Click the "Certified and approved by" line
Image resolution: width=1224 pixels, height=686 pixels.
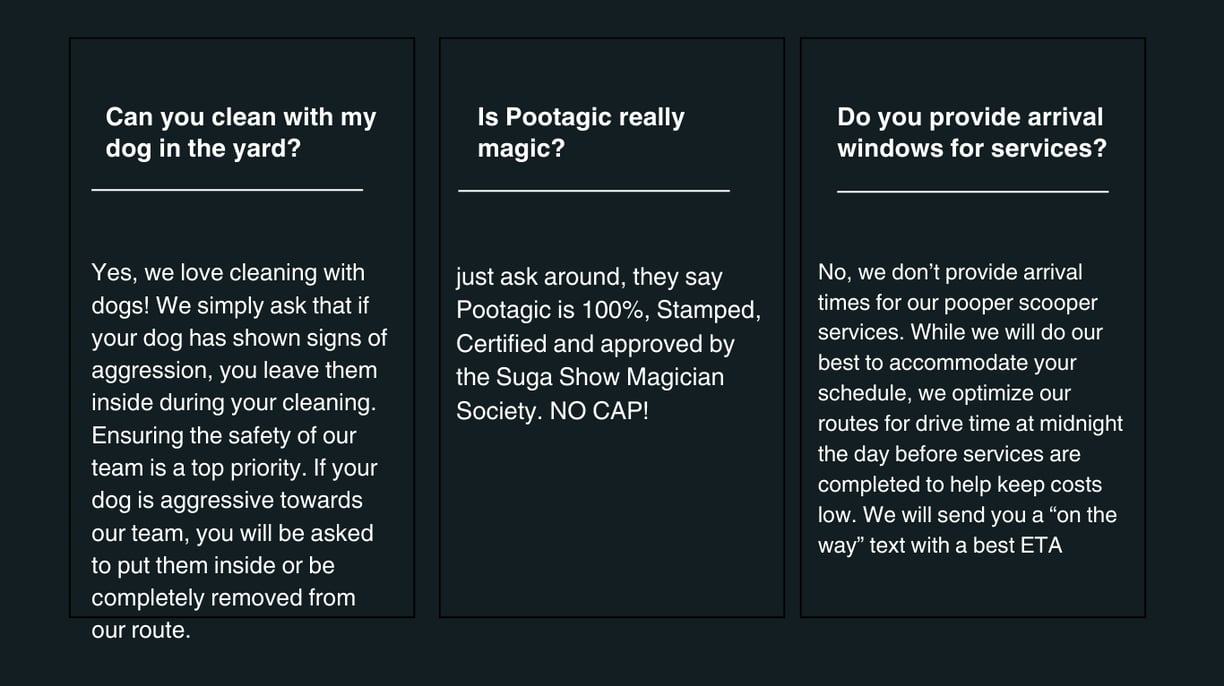(595, 344)
